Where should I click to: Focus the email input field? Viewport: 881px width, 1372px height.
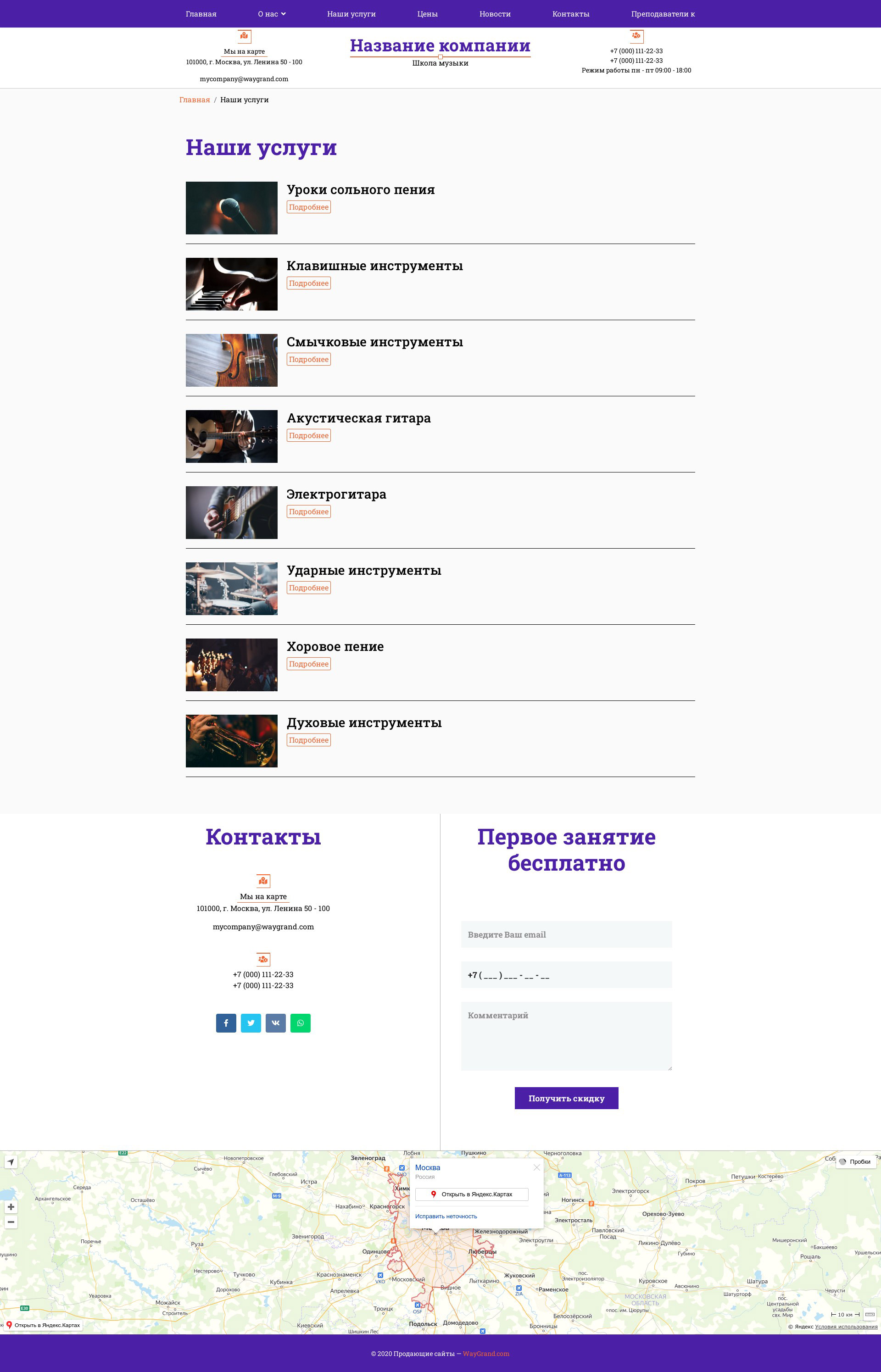566,934
